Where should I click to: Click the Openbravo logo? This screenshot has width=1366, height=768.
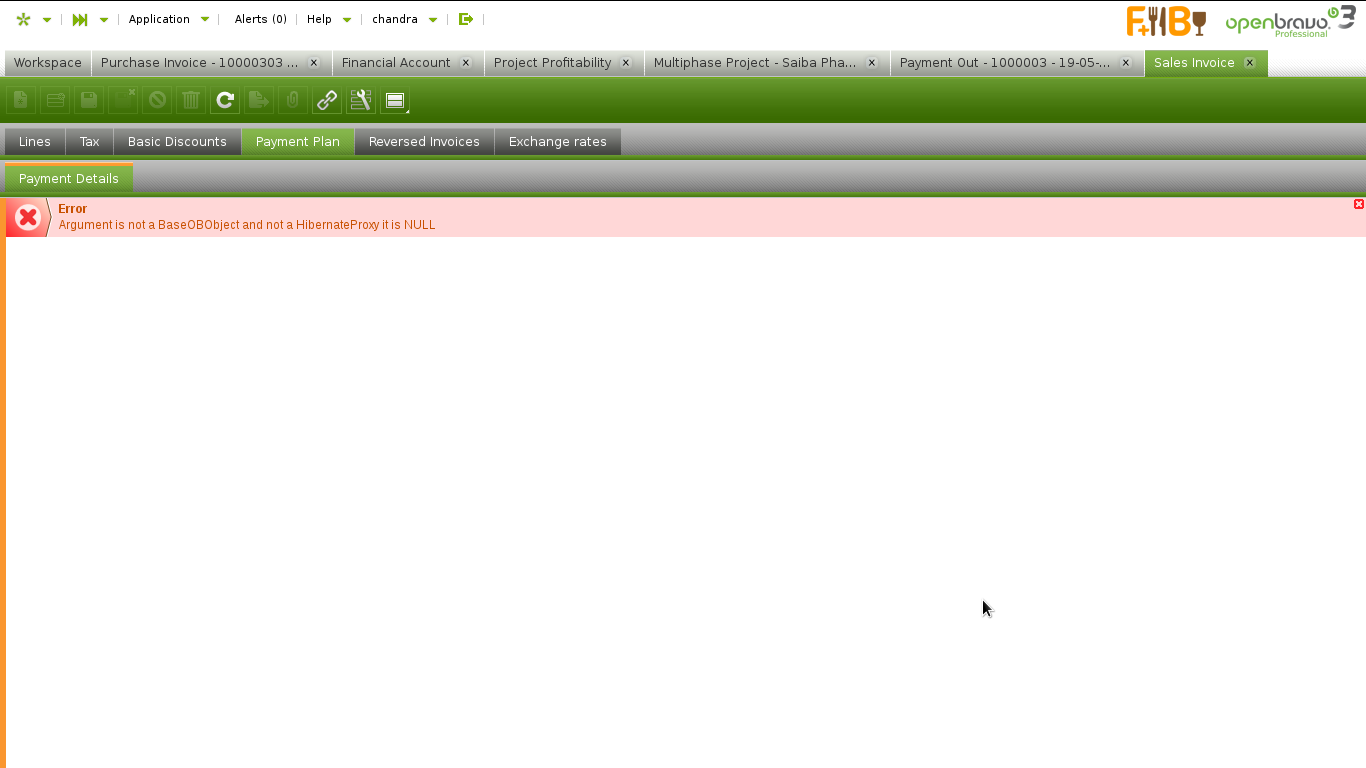[x=1290, y=21]
